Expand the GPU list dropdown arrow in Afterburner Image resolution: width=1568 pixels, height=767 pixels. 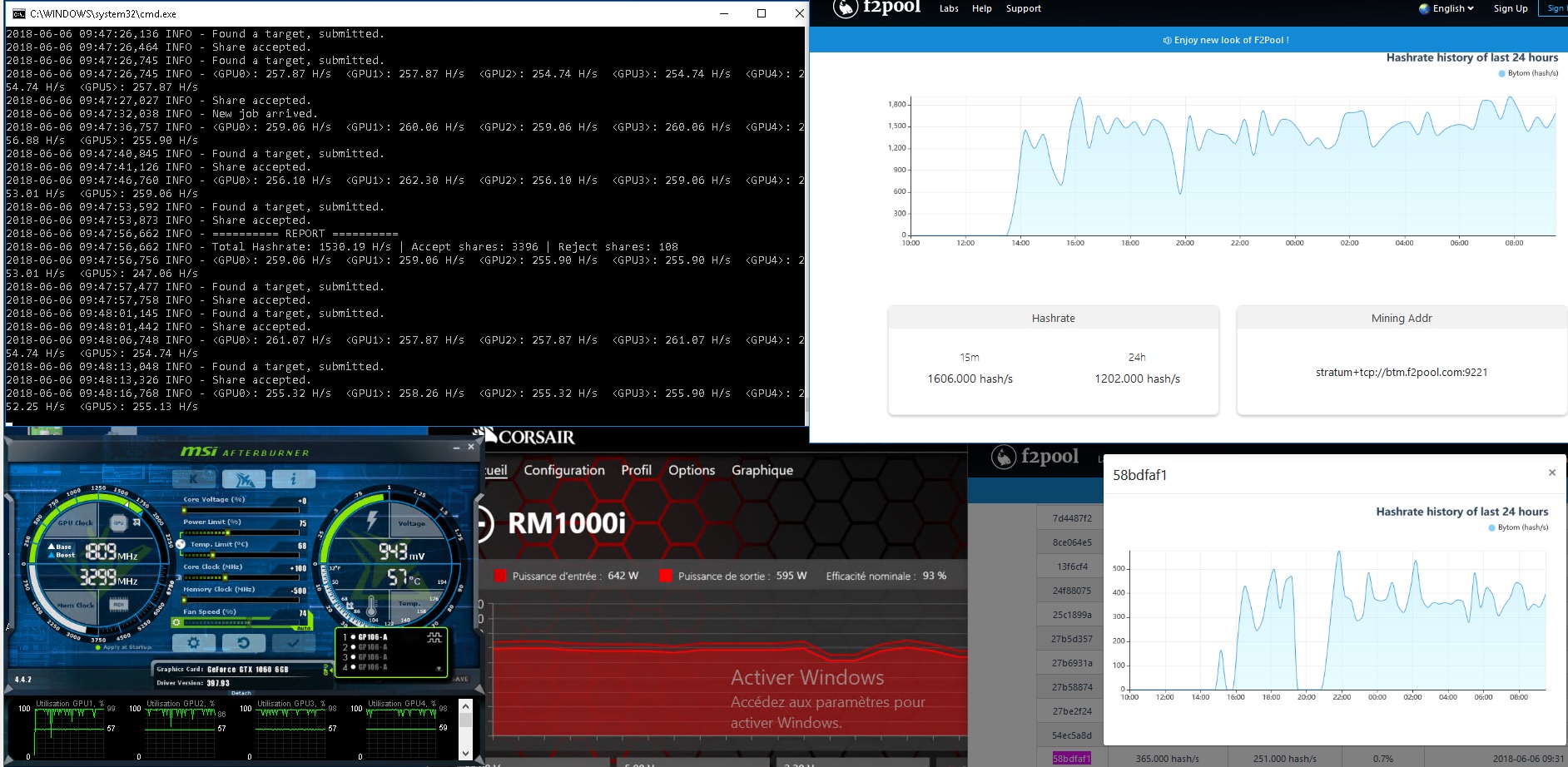[439, 668]
